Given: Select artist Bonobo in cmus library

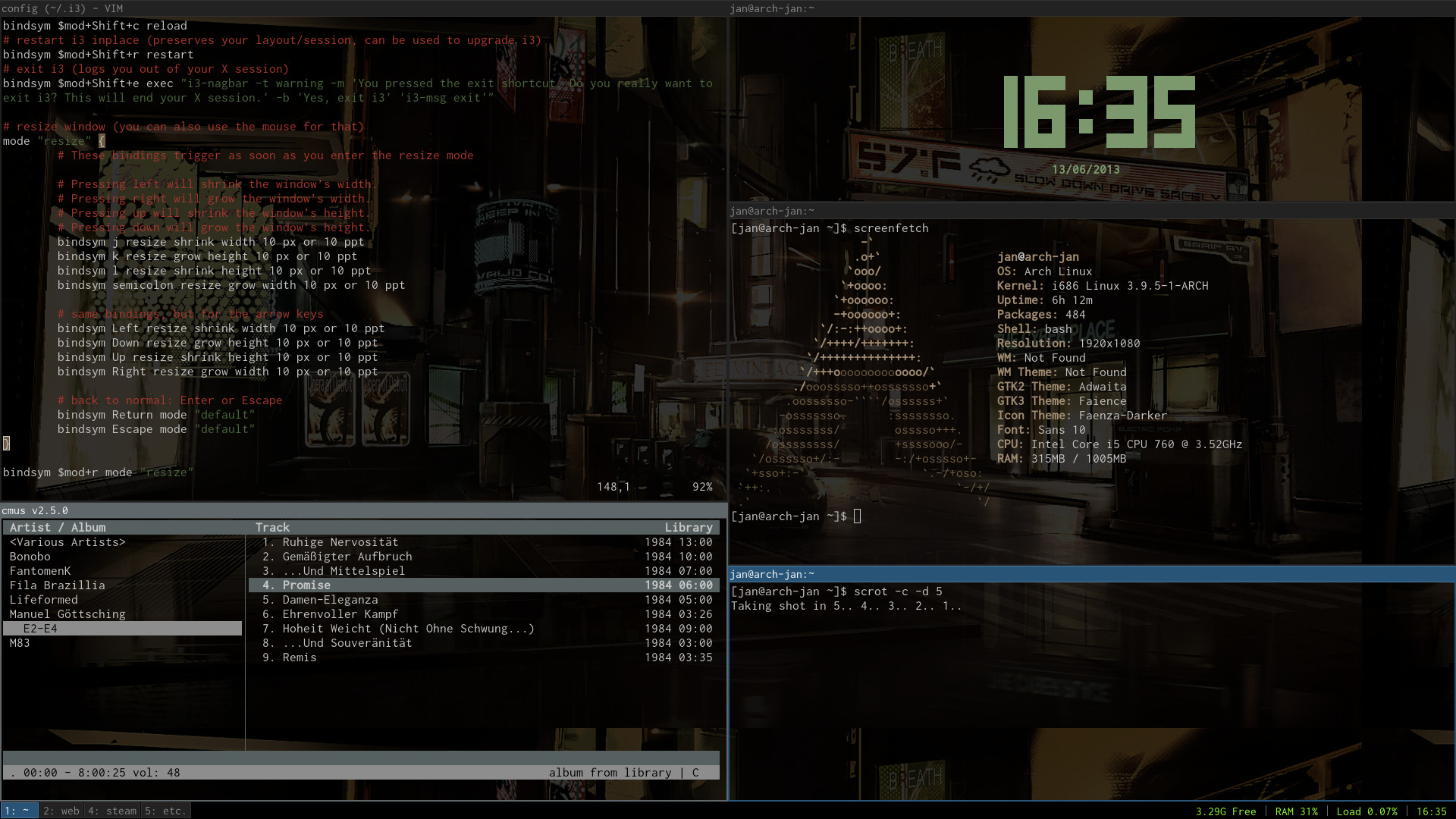Looking at the screenshot, I should [30, 557].
